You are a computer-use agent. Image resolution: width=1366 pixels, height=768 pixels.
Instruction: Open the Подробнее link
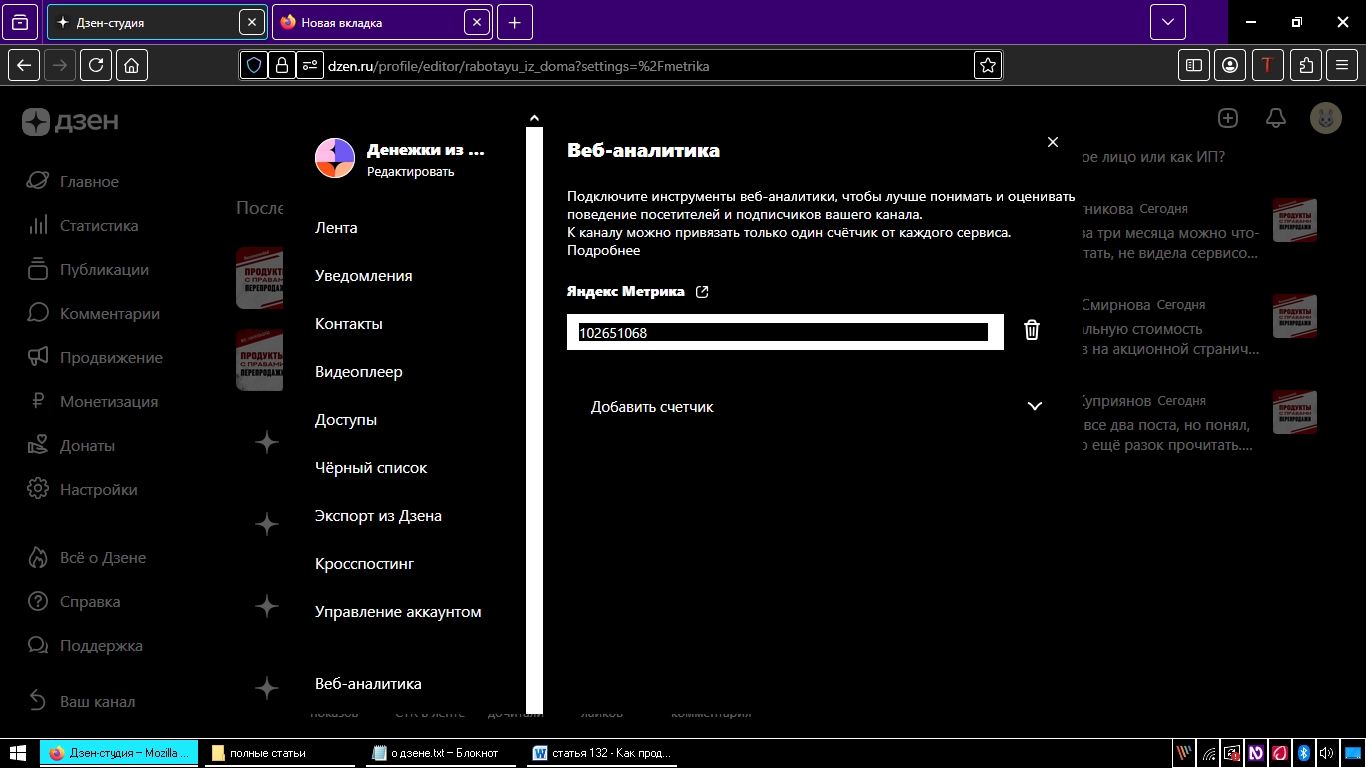point(603,251)
